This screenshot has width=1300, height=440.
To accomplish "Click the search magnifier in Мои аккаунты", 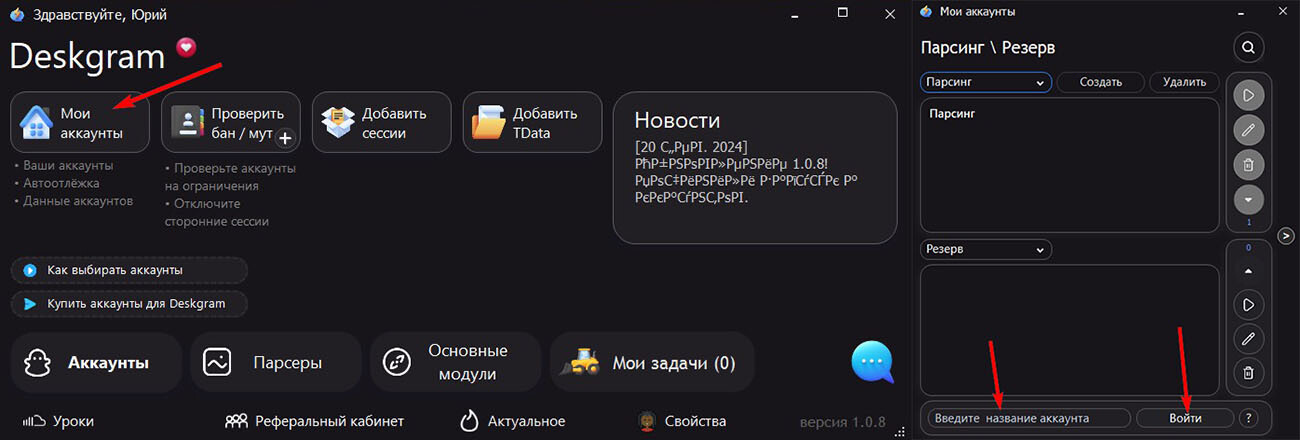I will click(1248, 47).
